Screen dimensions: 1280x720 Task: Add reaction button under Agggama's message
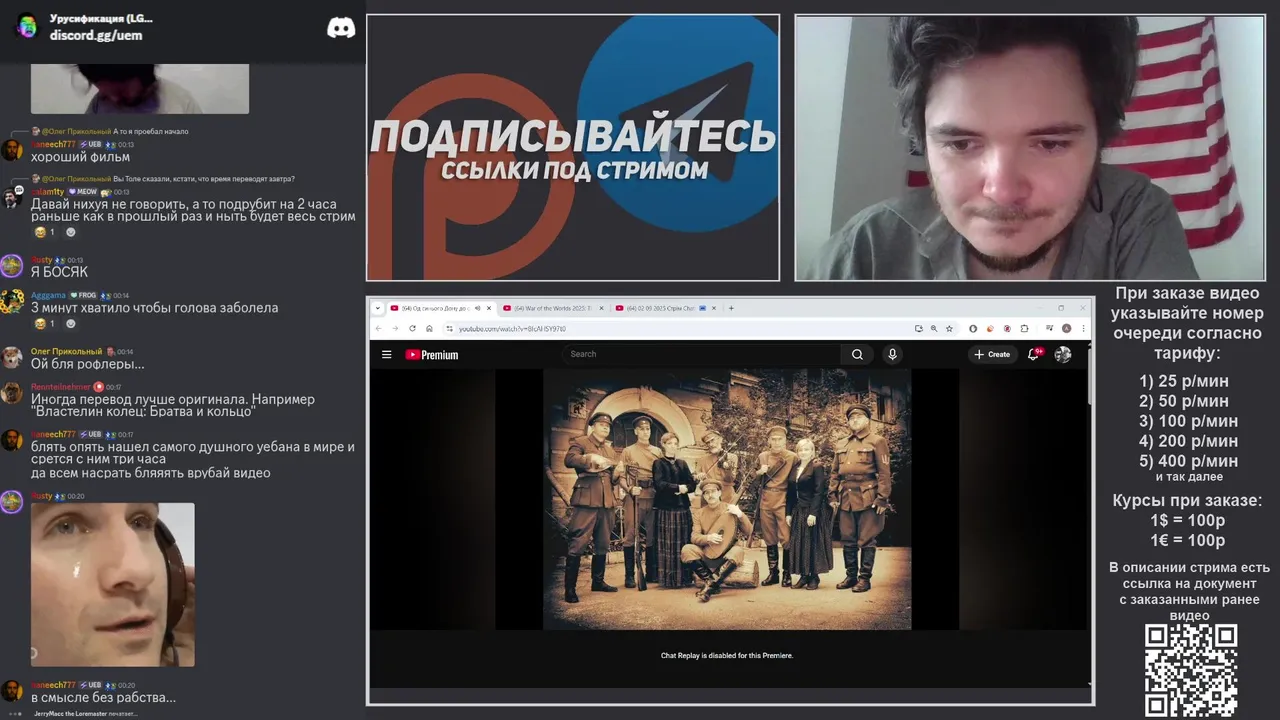[71, 324]
